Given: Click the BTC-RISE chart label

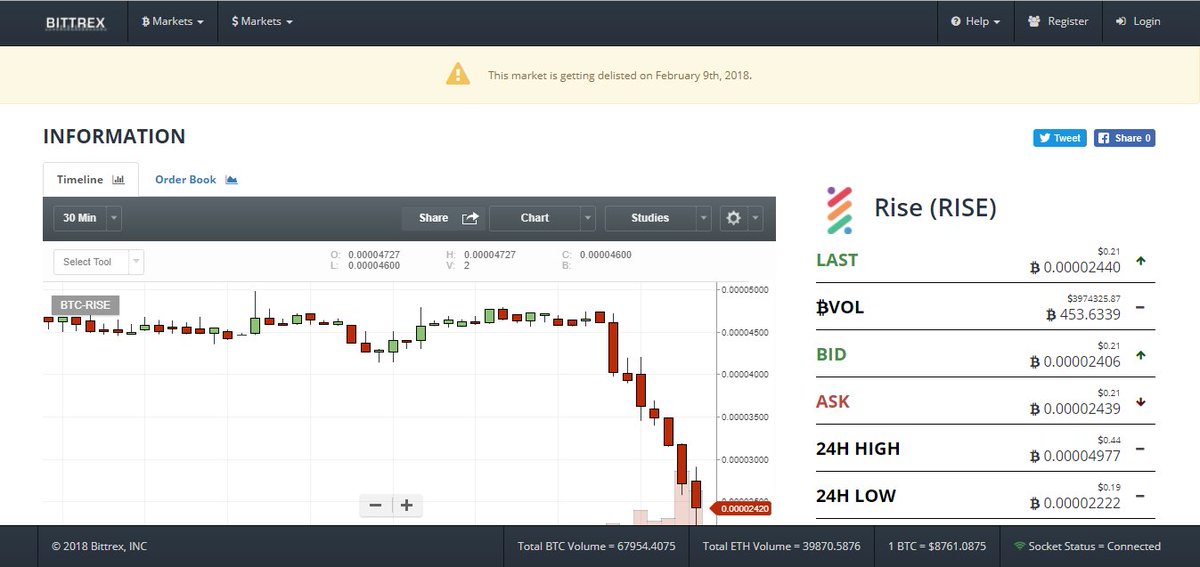Looking at the screenshot, I should (85, 305).
